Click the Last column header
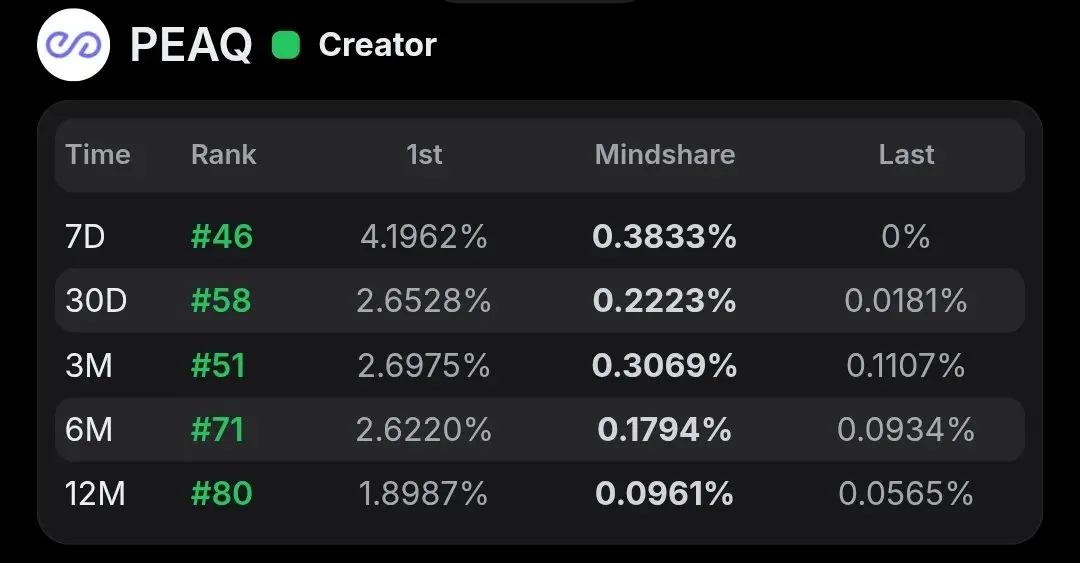Viewport: 1080px width, 563px height. click(x=906, y=154)
